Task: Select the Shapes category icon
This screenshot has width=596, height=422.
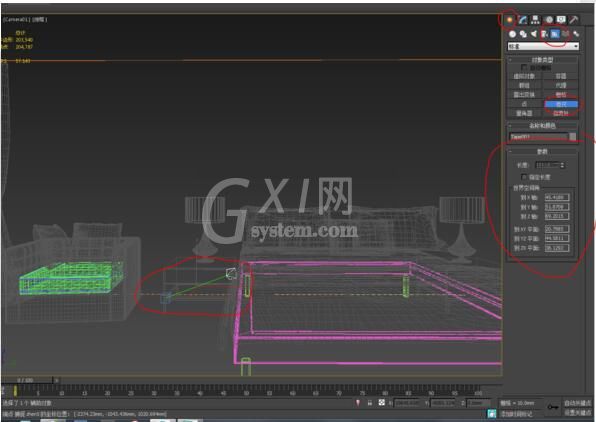Action: click(523, 34)
